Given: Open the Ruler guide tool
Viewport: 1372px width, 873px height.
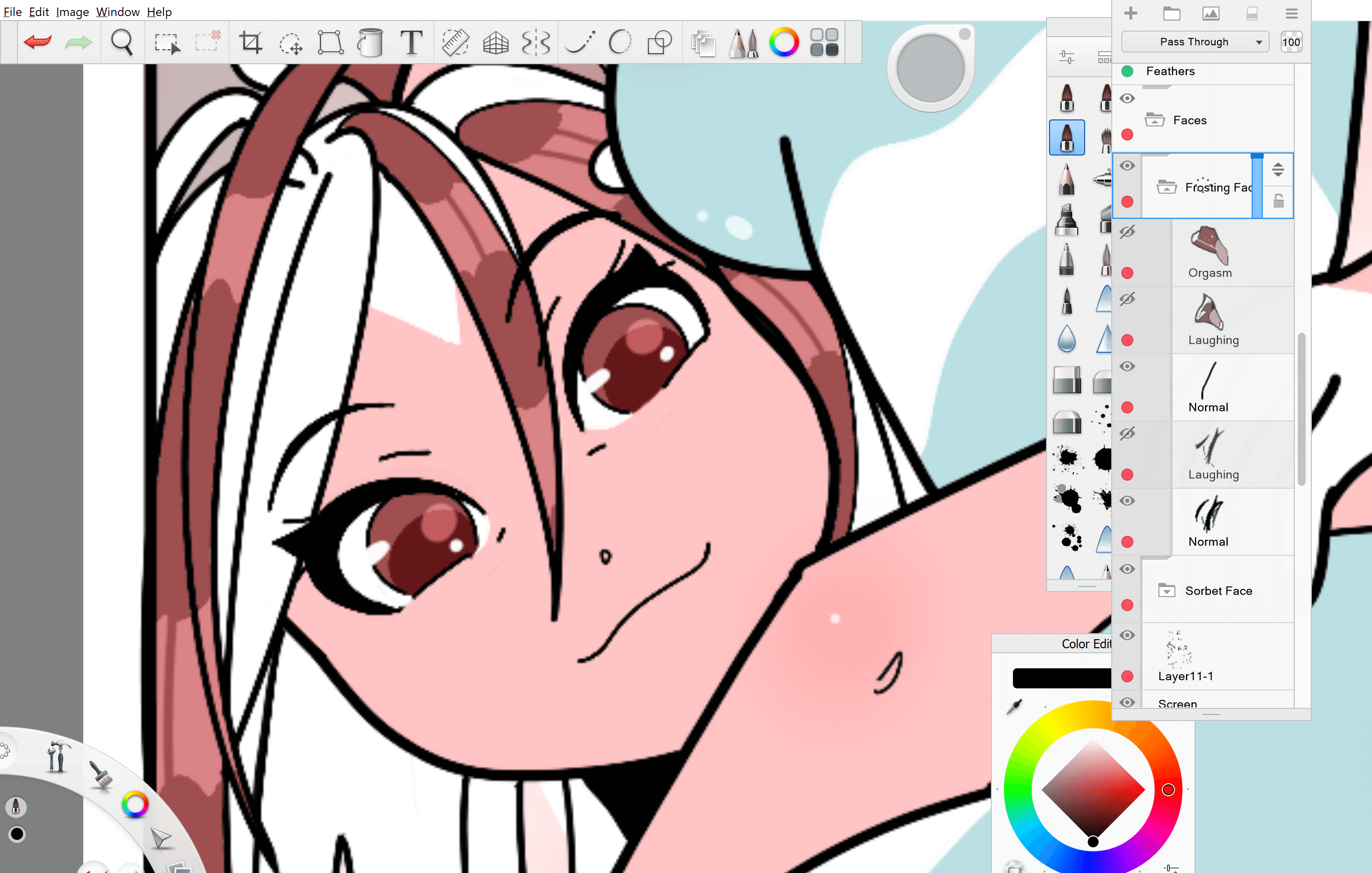Looking at the screenshot, I should (455, 42).
